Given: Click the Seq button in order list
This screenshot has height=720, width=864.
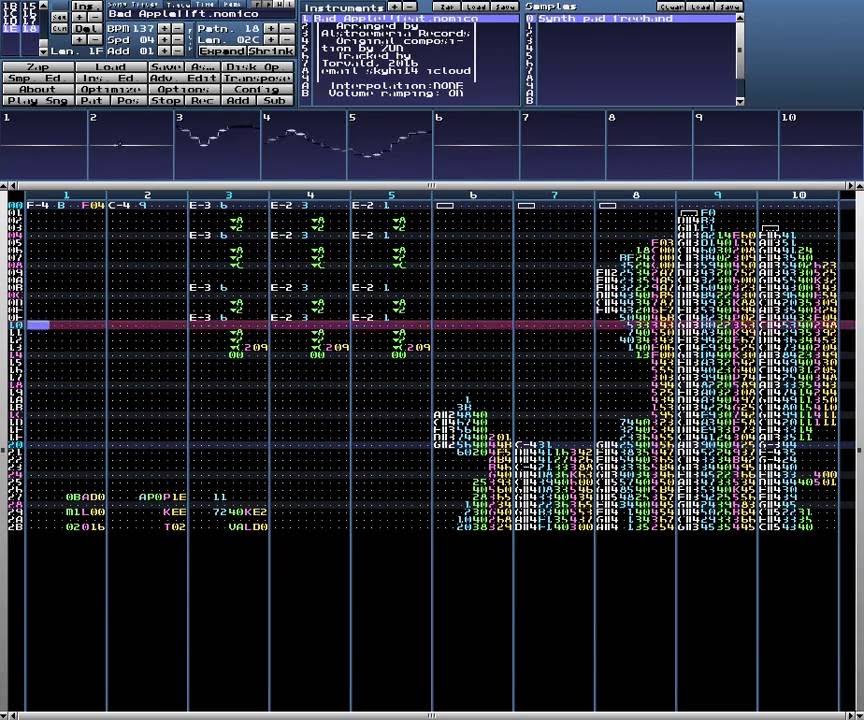Looking at the screenshot, I should coord(60,17).
